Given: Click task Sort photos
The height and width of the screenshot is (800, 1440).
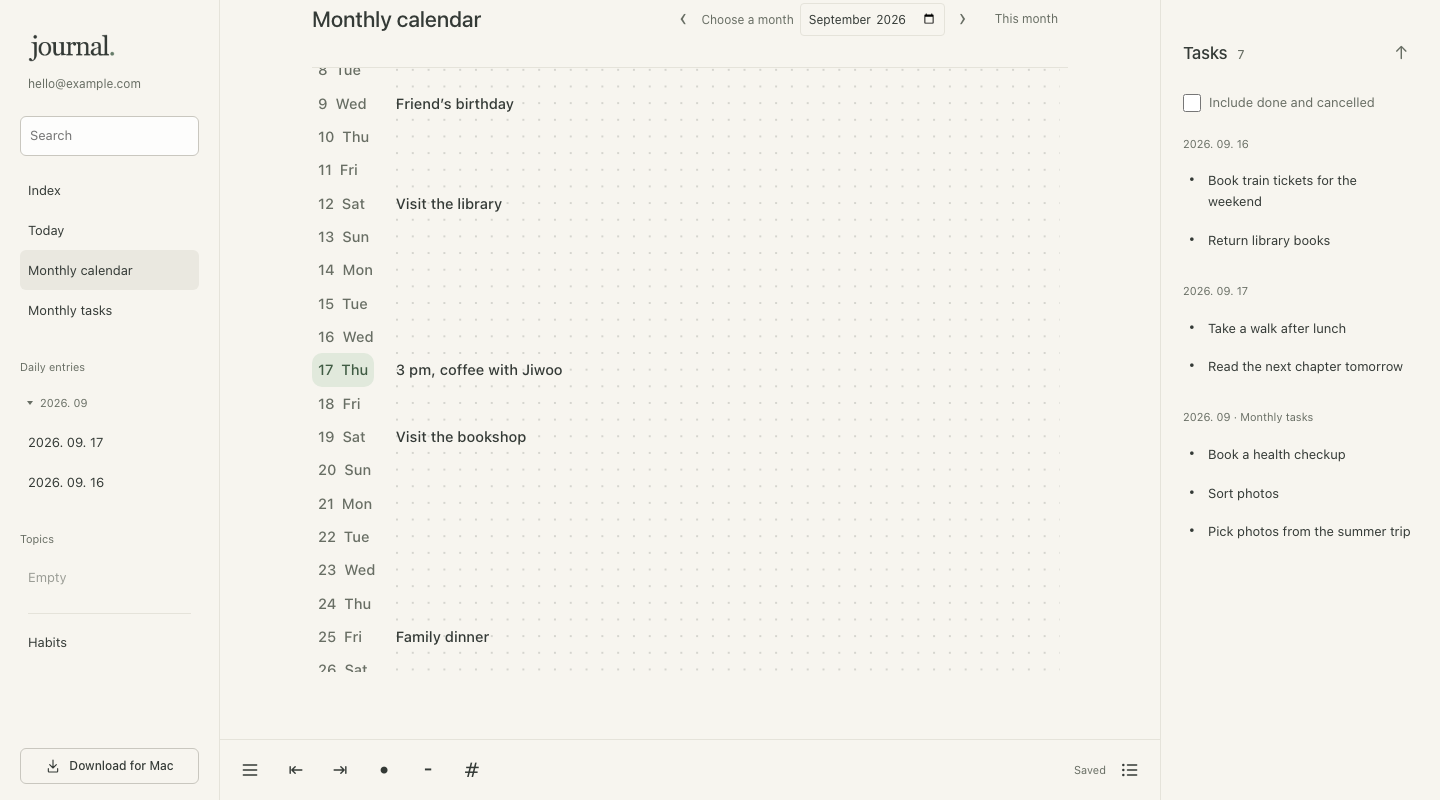Looking at the screenshot, I should 1243,493.
